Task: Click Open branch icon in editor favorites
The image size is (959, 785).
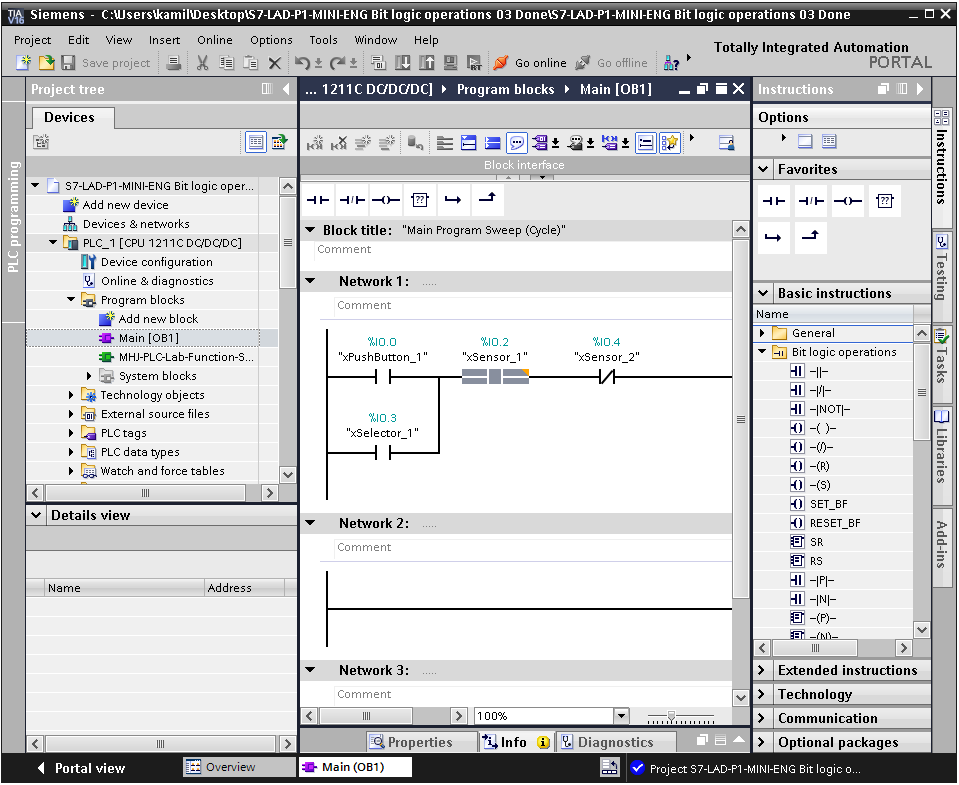Action: (x=453, y=200)
